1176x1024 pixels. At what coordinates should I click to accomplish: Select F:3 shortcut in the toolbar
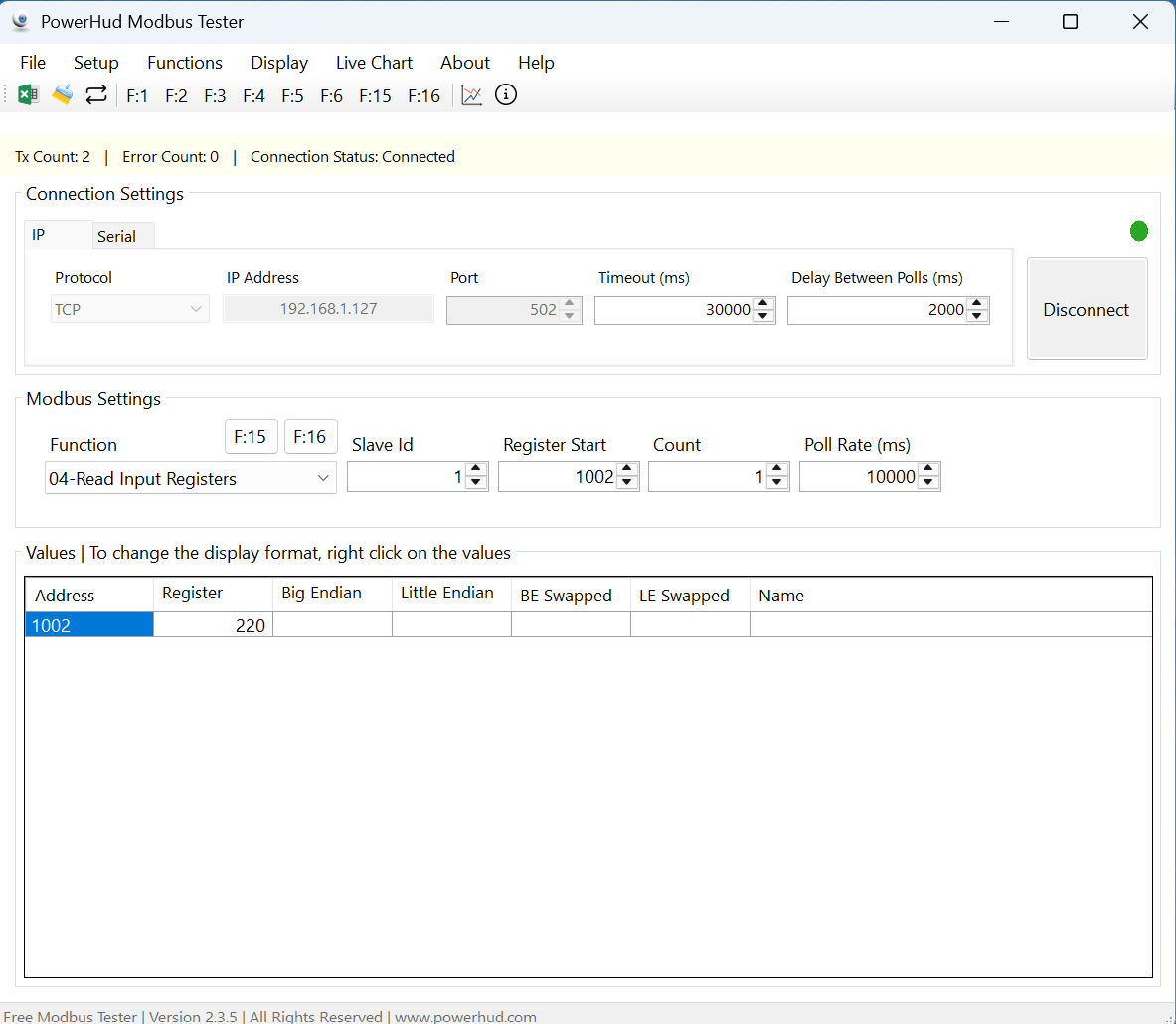(x=215, y=96)
